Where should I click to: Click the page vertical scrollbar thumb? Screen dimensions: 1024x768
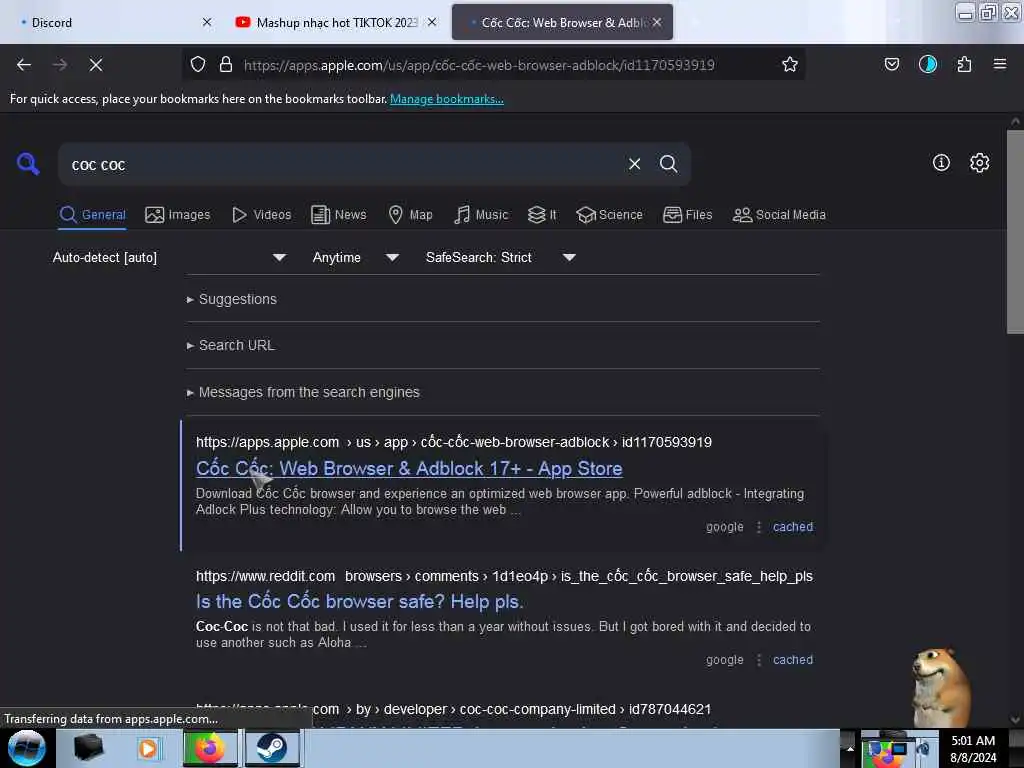pyautogui.click(x=1014, y=232)
